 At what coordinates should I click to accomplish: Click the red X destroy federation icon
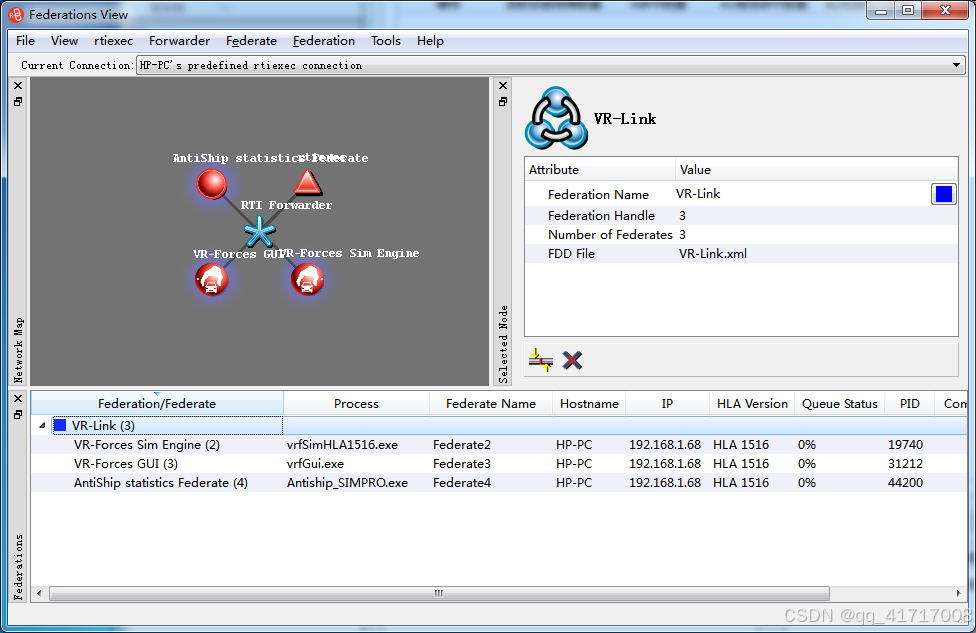(x=572, y=360)
